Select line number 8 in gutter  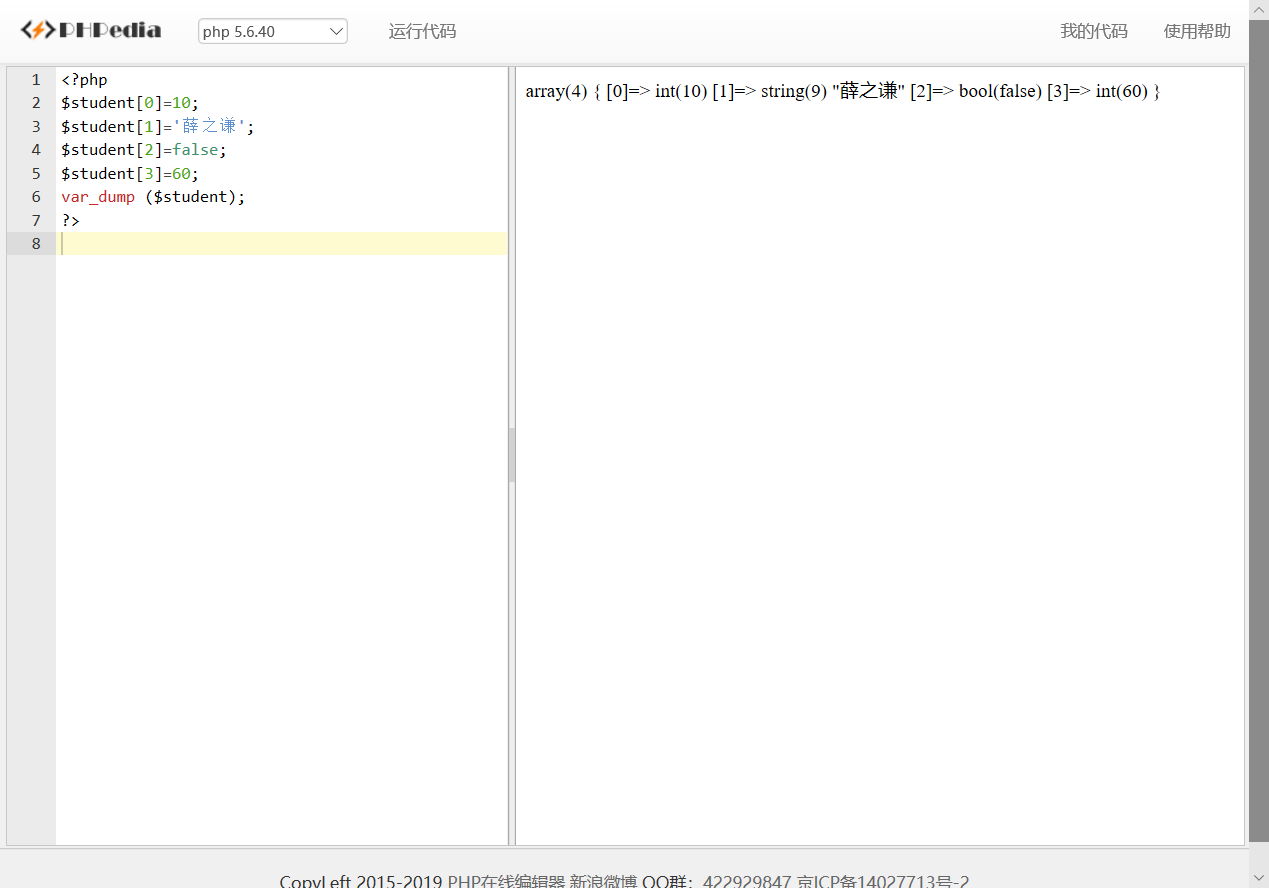(36, 243)
